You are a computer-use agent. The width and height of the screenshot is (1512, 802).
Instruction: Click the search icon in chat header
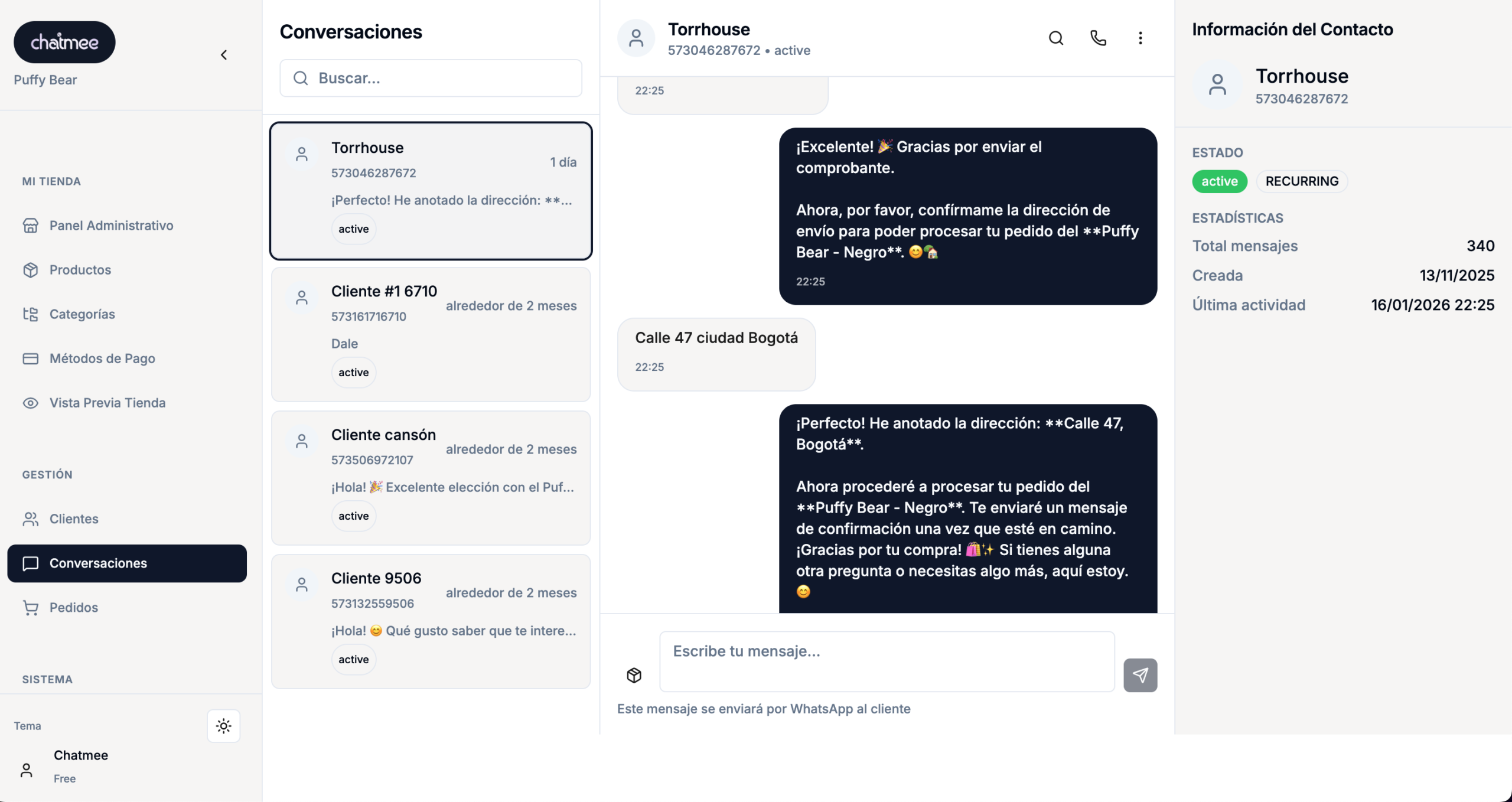pos(1056,38)
